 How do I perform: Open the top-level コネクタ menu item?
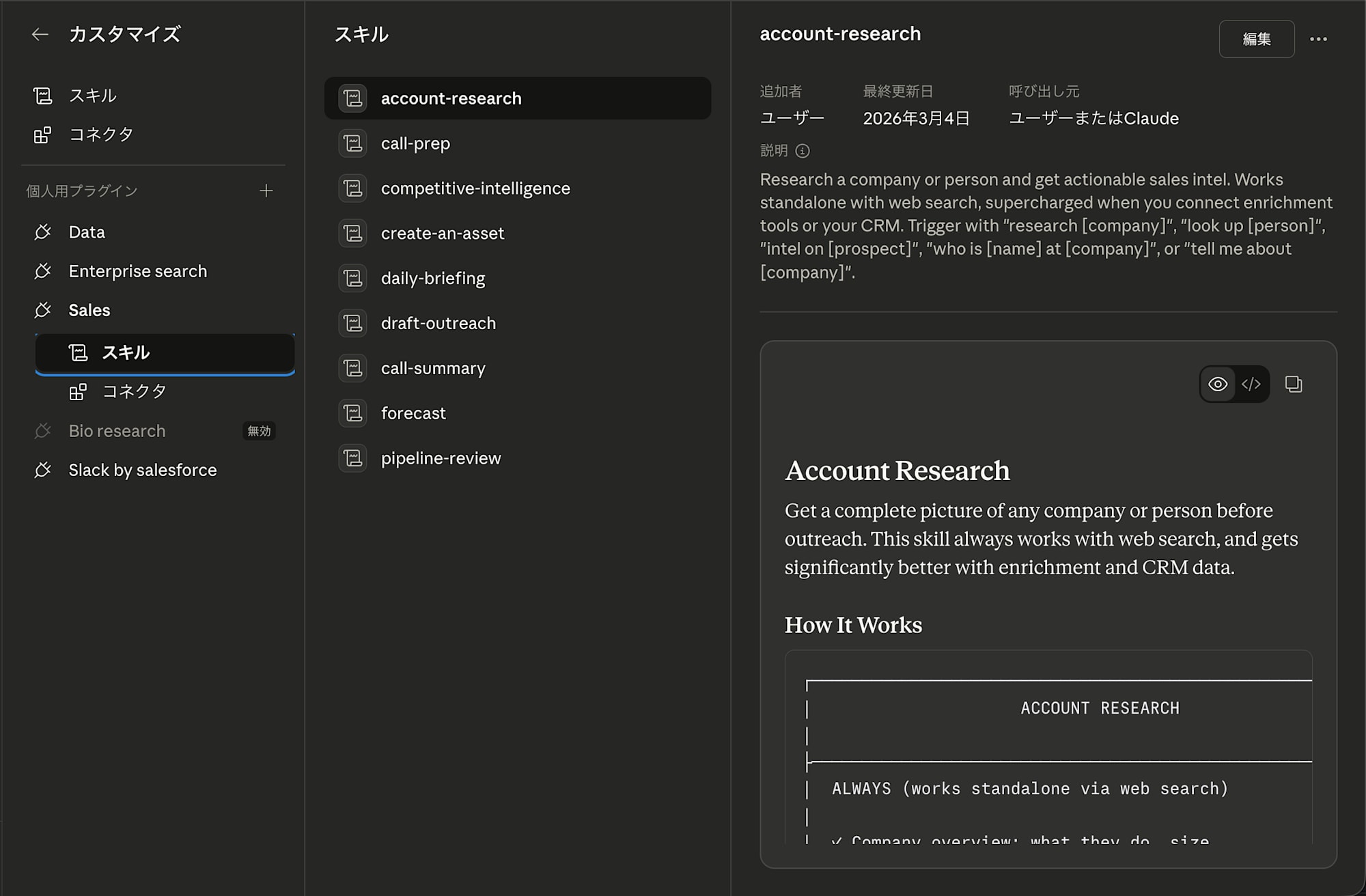(100, 135)
